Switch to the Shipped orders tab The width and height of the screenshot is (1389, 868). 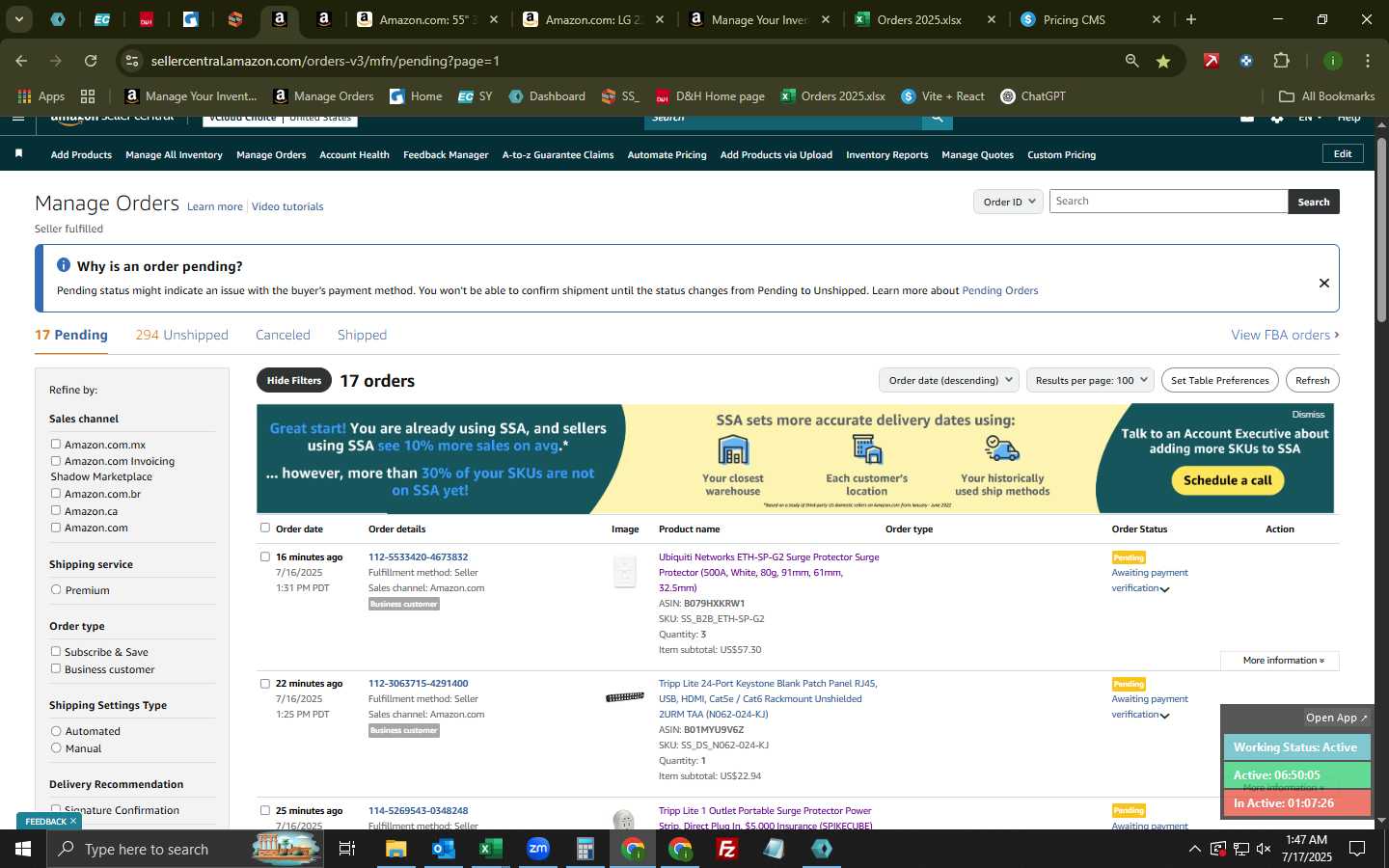pyautogui.click(x=362, y=335)
